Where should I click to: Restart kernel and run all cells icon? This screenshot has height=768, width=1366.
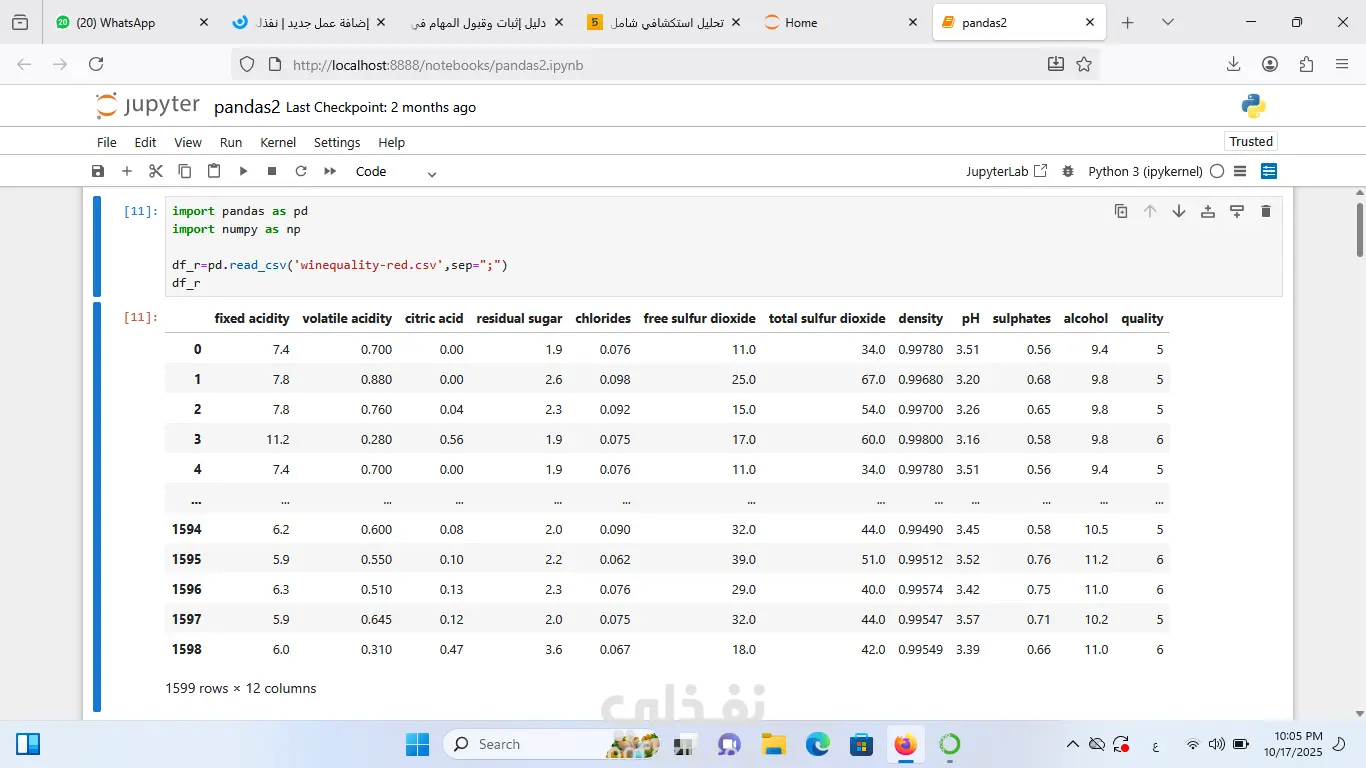pyautogui.click(x=330, y=171)
